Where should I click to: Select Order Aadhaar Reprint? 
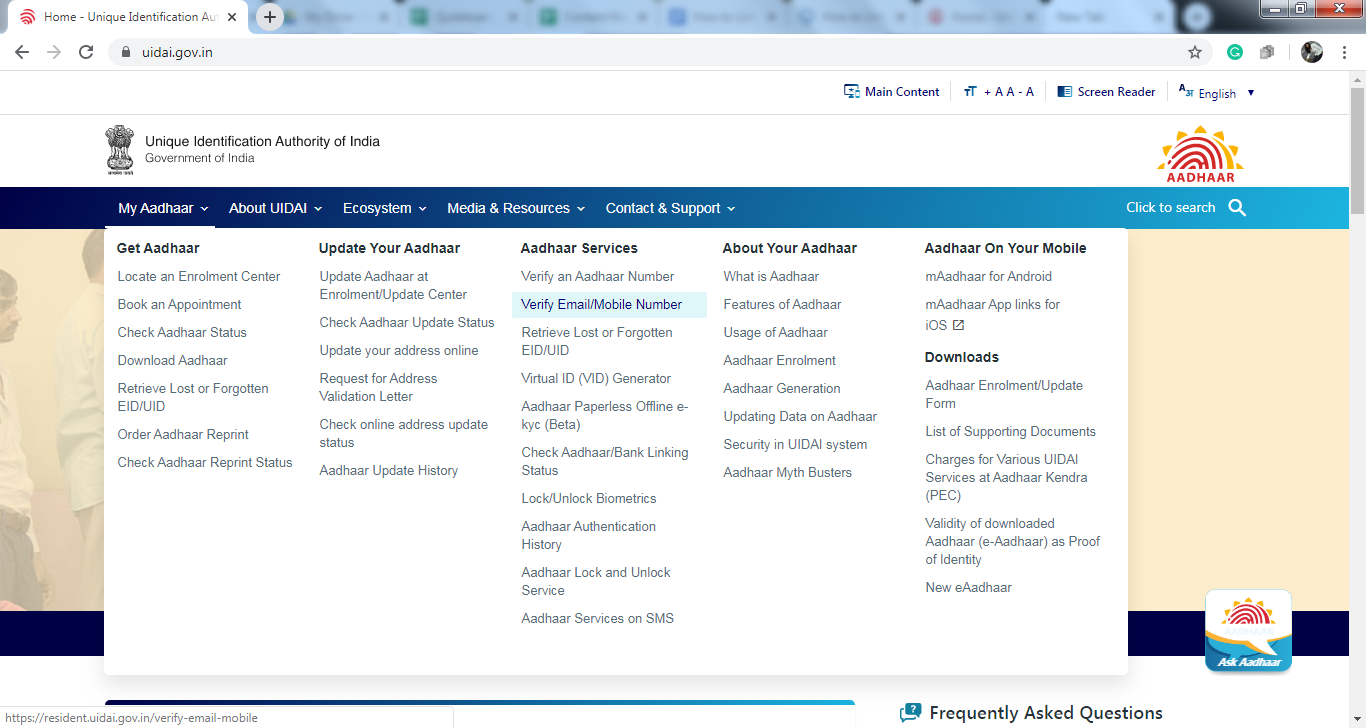tap(183, 435)
